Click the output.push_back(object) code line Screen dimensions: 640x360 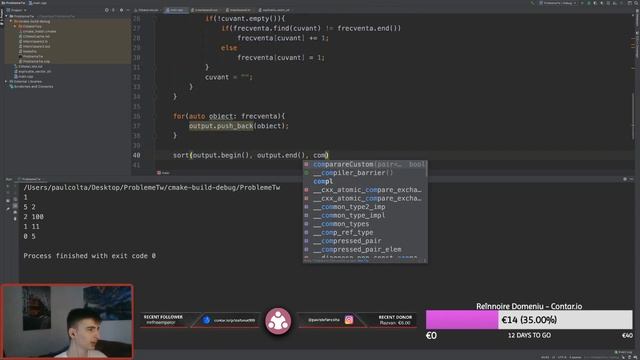pyautogui.click(x=239, y=126)
